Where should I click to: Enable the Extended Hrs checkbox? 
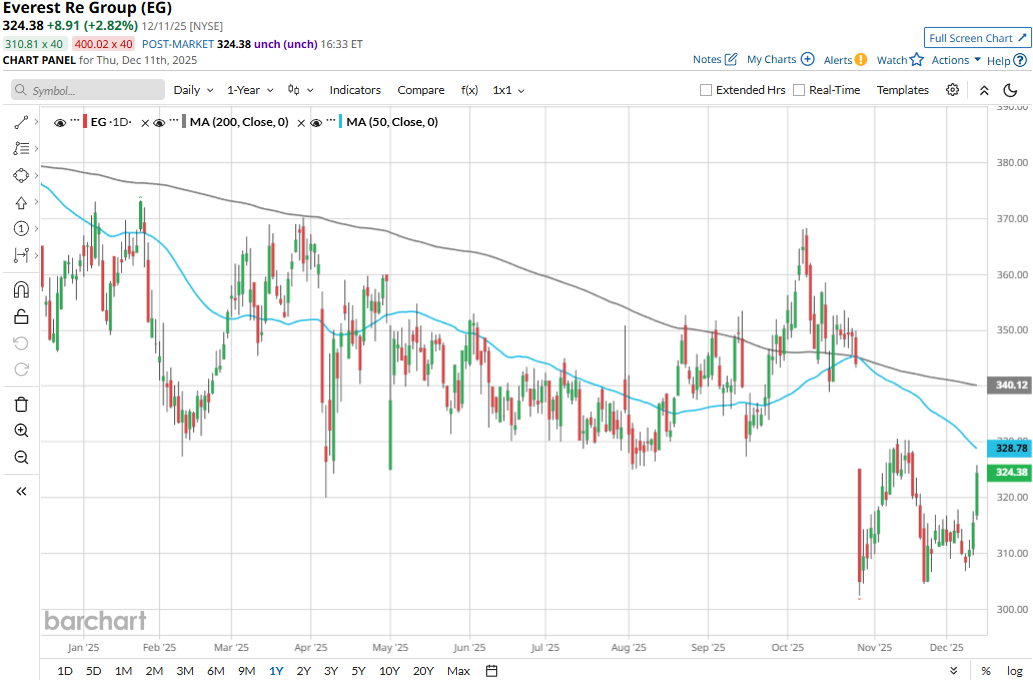coord(706,90)
